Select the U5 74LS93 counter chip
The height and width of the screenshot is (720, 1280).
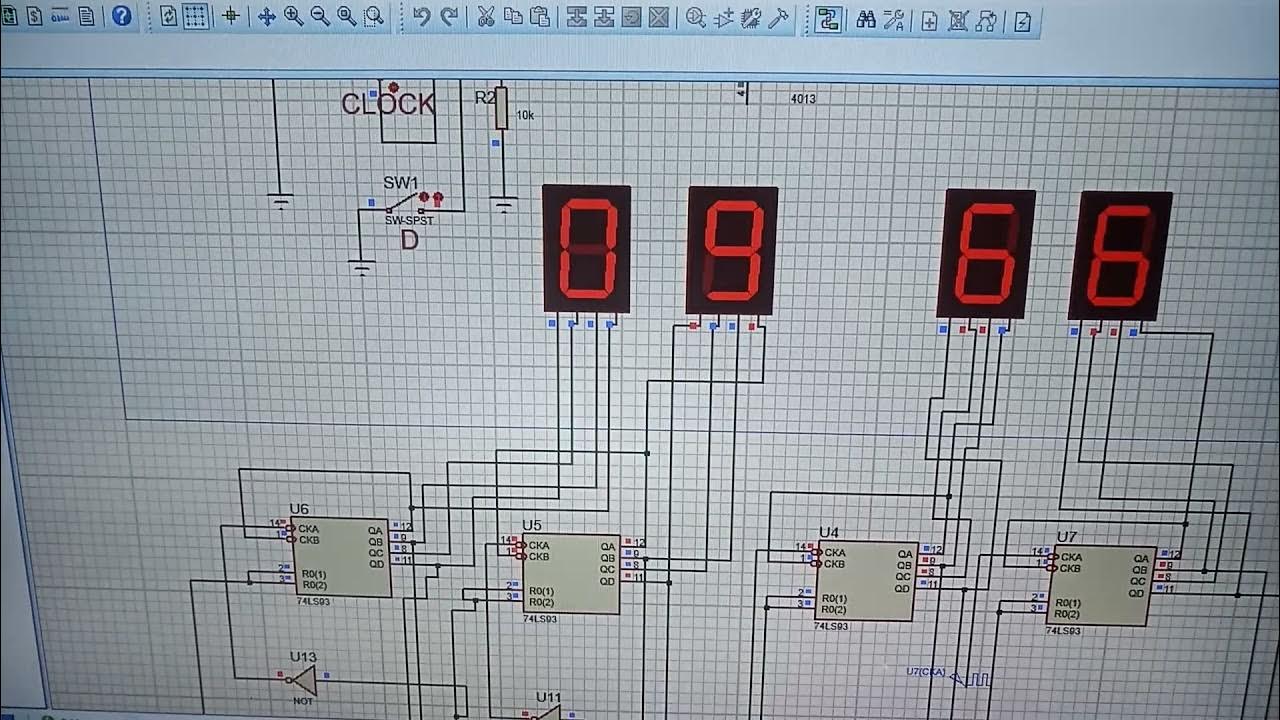click(x=570, y=573)
